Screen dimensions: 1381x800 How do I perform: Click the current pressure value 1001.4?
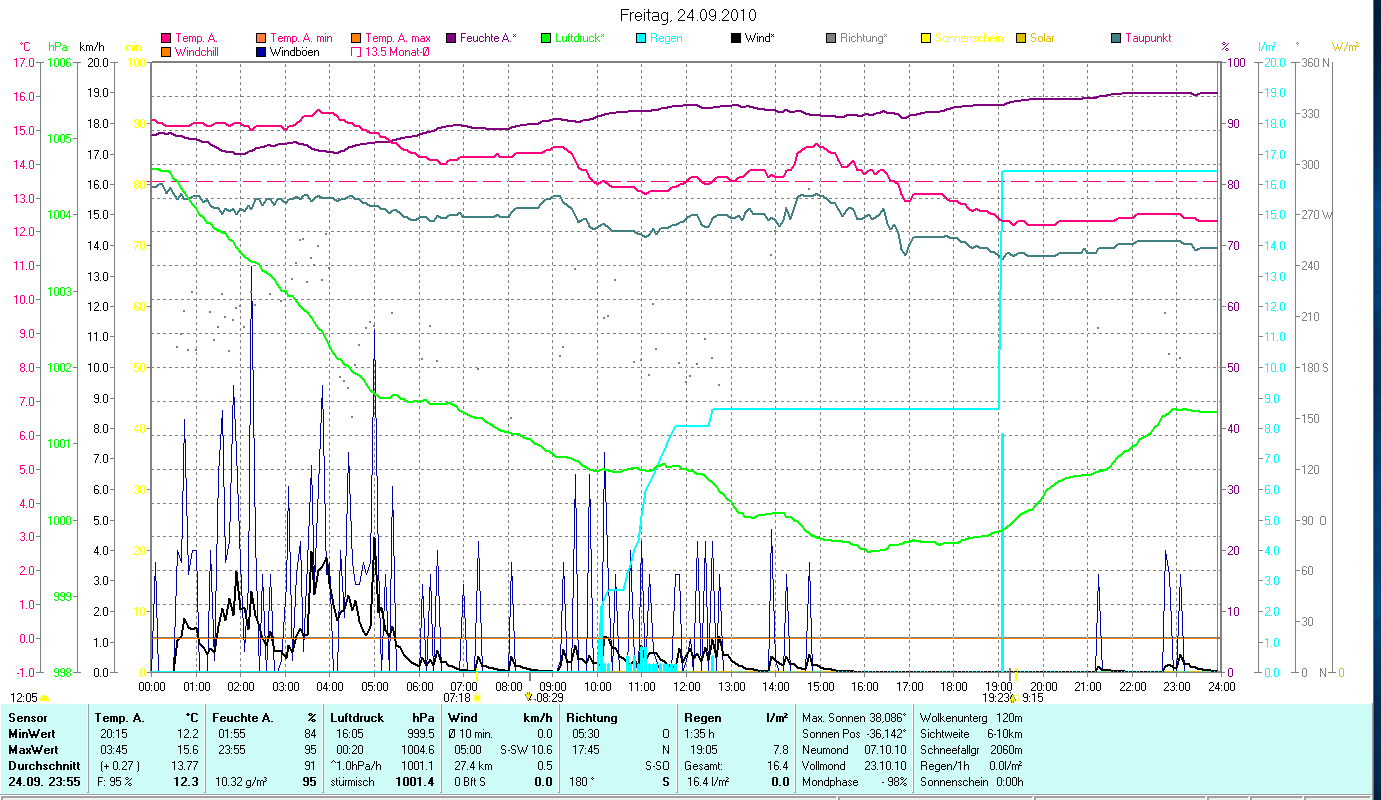[x=414, y=782]
